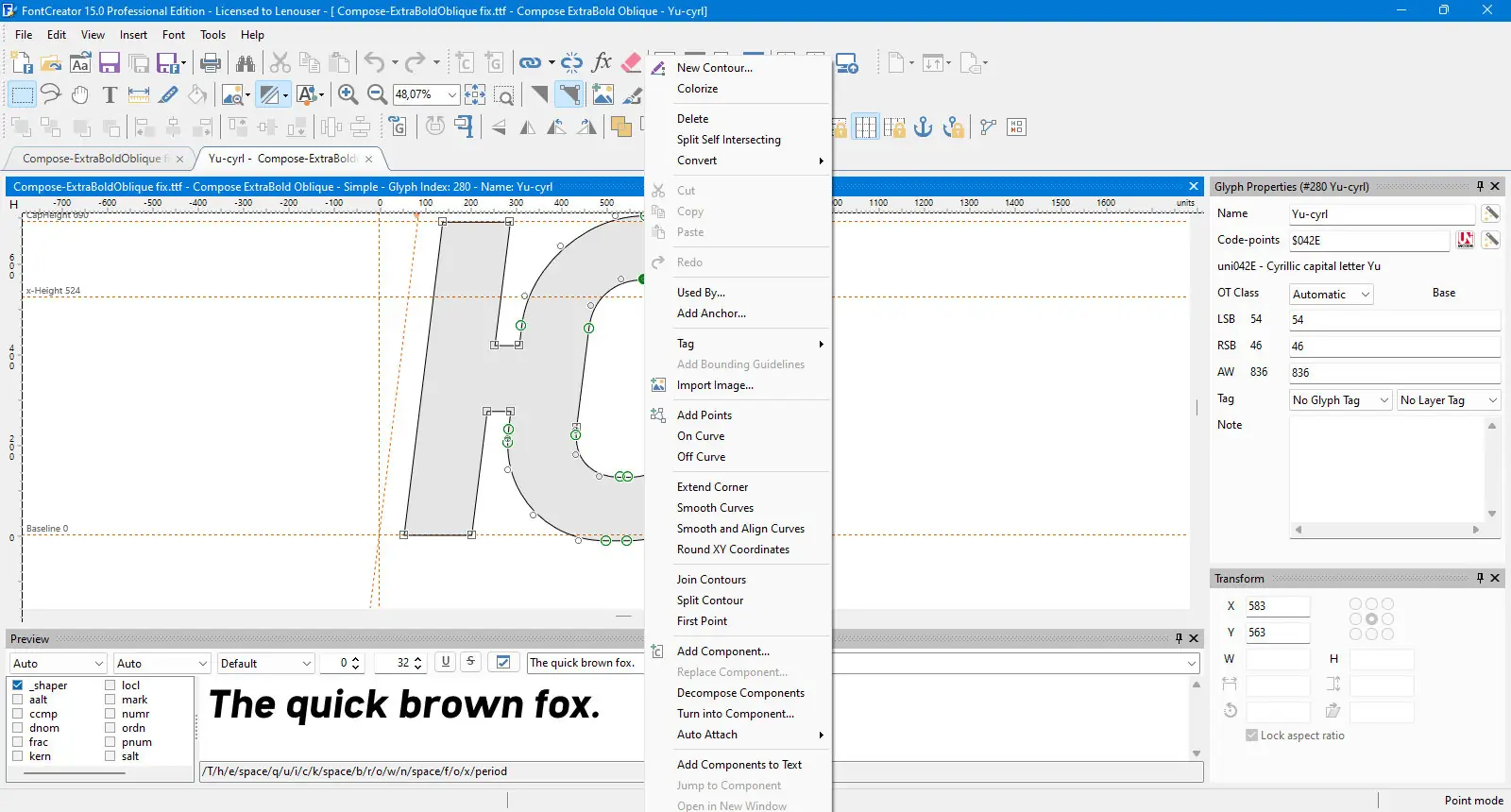Open a font file with the folder icon
This screenshot has width=1511, height=812.
[51, 63]
